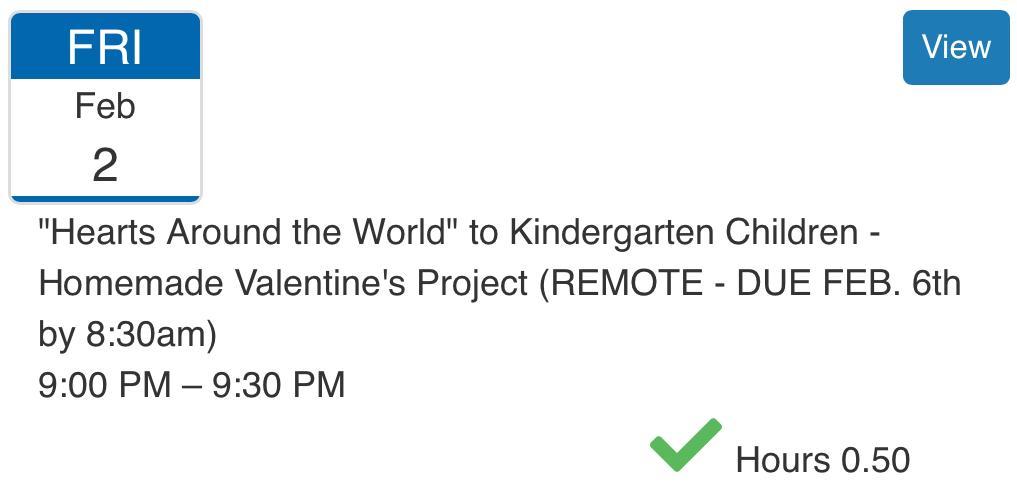Click the FRI header on calendar badge
This screenshot has height=500, width=1017.
pos(105,46)
